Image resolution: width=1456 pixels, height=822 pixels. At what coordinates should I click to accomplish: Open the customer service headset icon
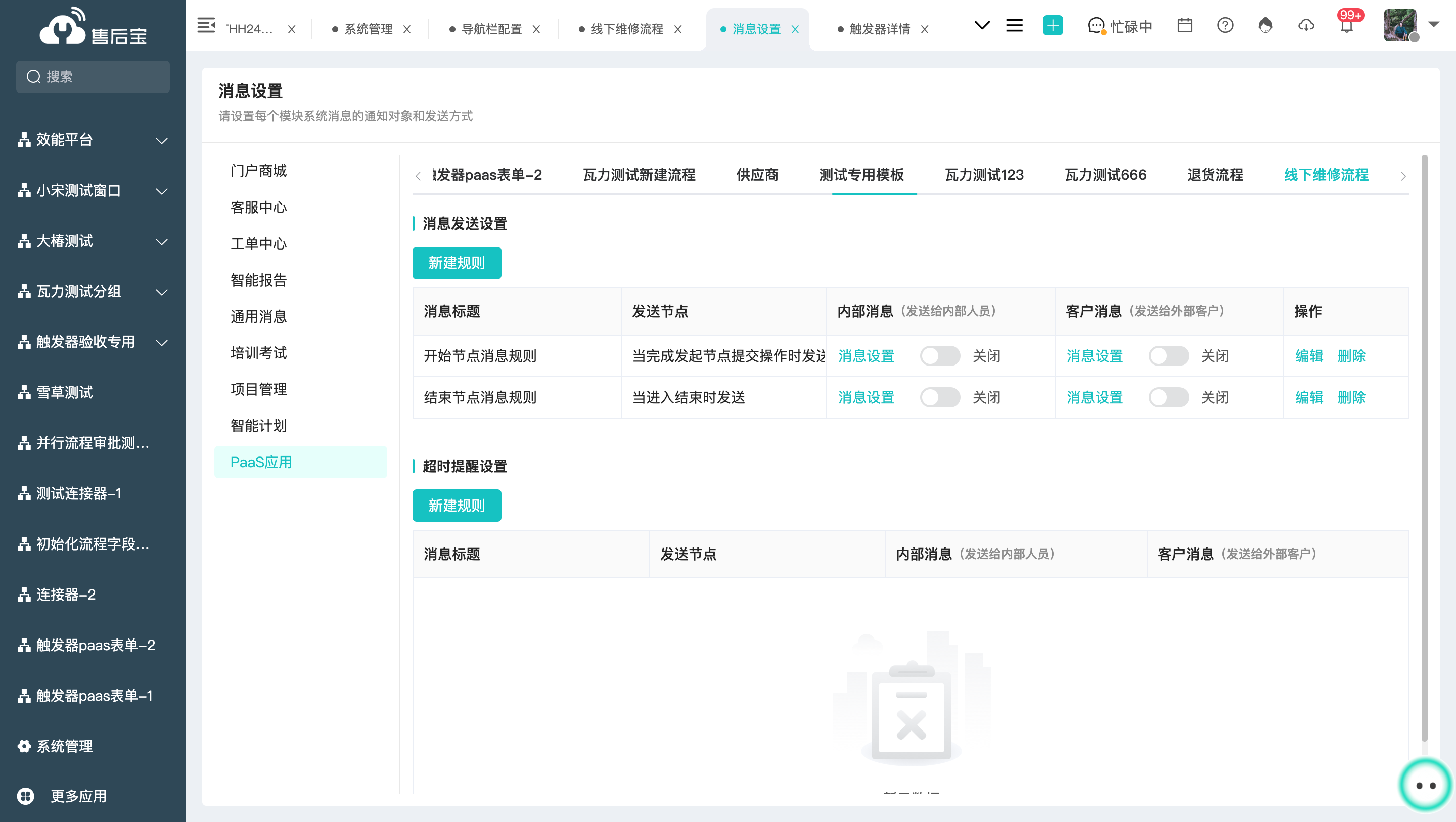(1265, 25)
